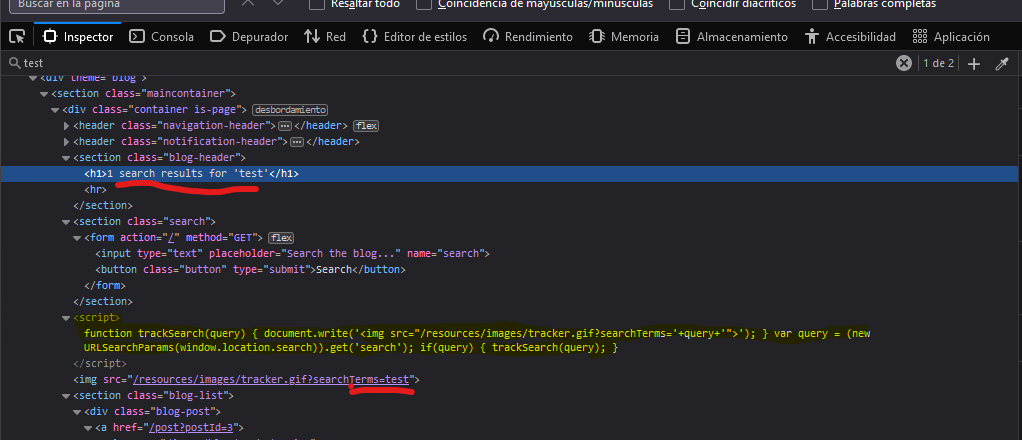Screen dimensions: 1022x440
Task: Expand the notification-header node
Action: click(66, 141)
